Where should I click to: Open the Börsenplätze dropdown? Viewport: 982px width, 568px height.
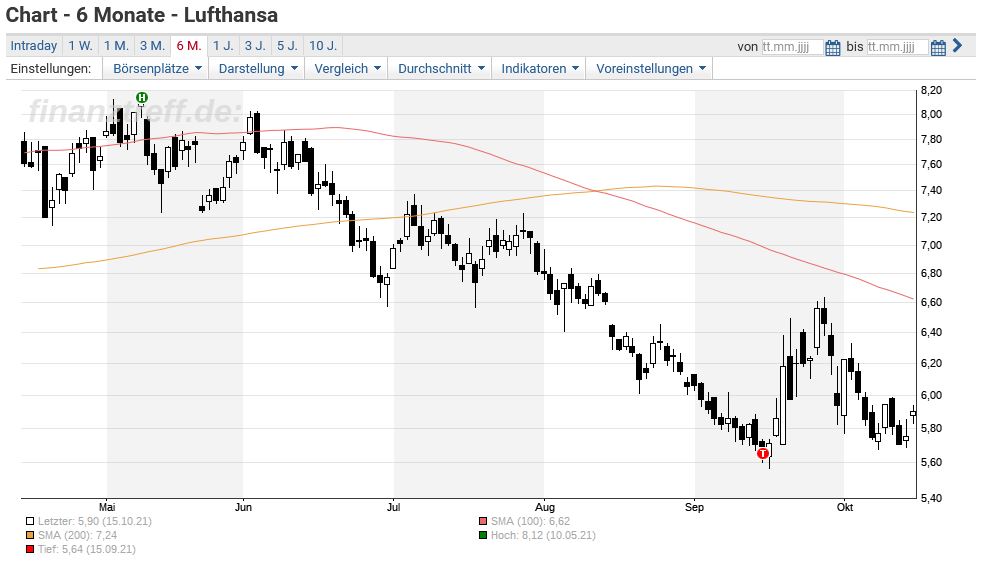tap(157, 69)
